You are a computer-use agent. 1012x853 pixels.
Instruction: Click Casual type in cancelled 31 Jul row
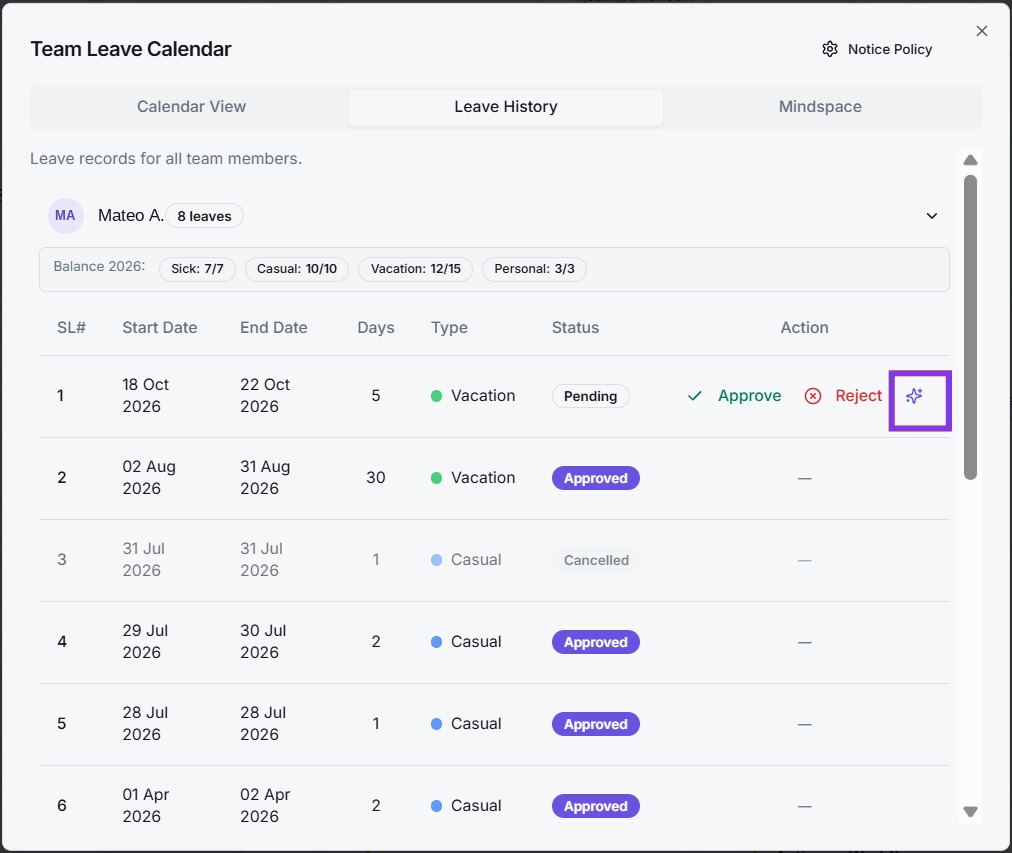[466, 559]
